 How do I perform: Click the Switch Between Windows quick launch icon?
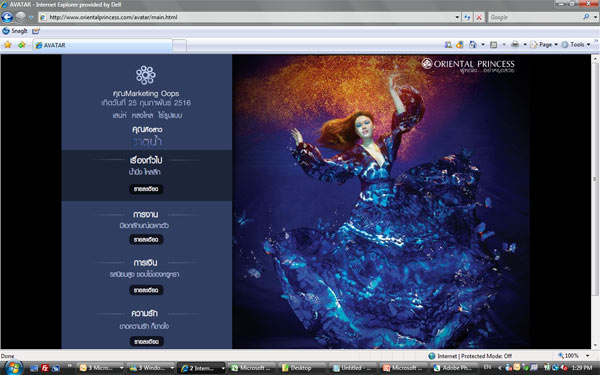click(56, 368)
